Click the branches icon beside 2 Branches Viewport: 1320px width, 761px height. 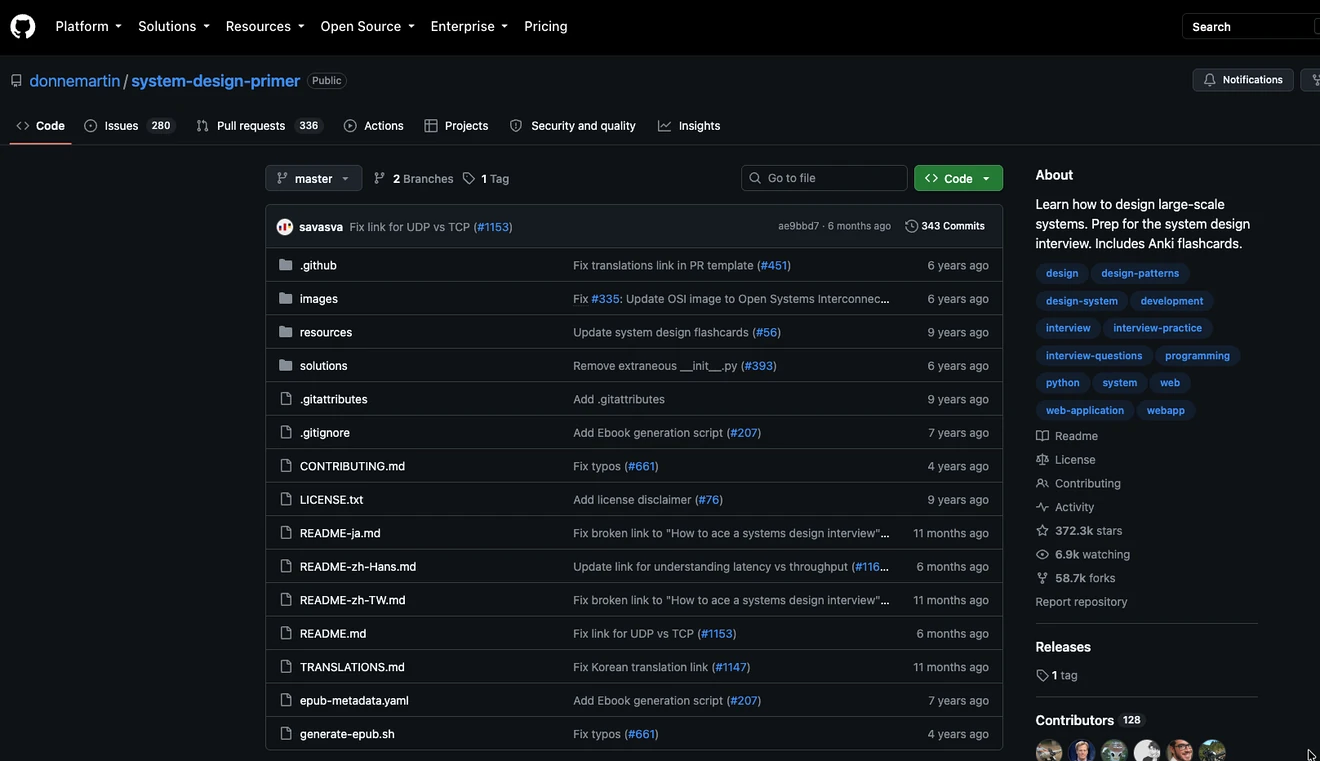380,178
